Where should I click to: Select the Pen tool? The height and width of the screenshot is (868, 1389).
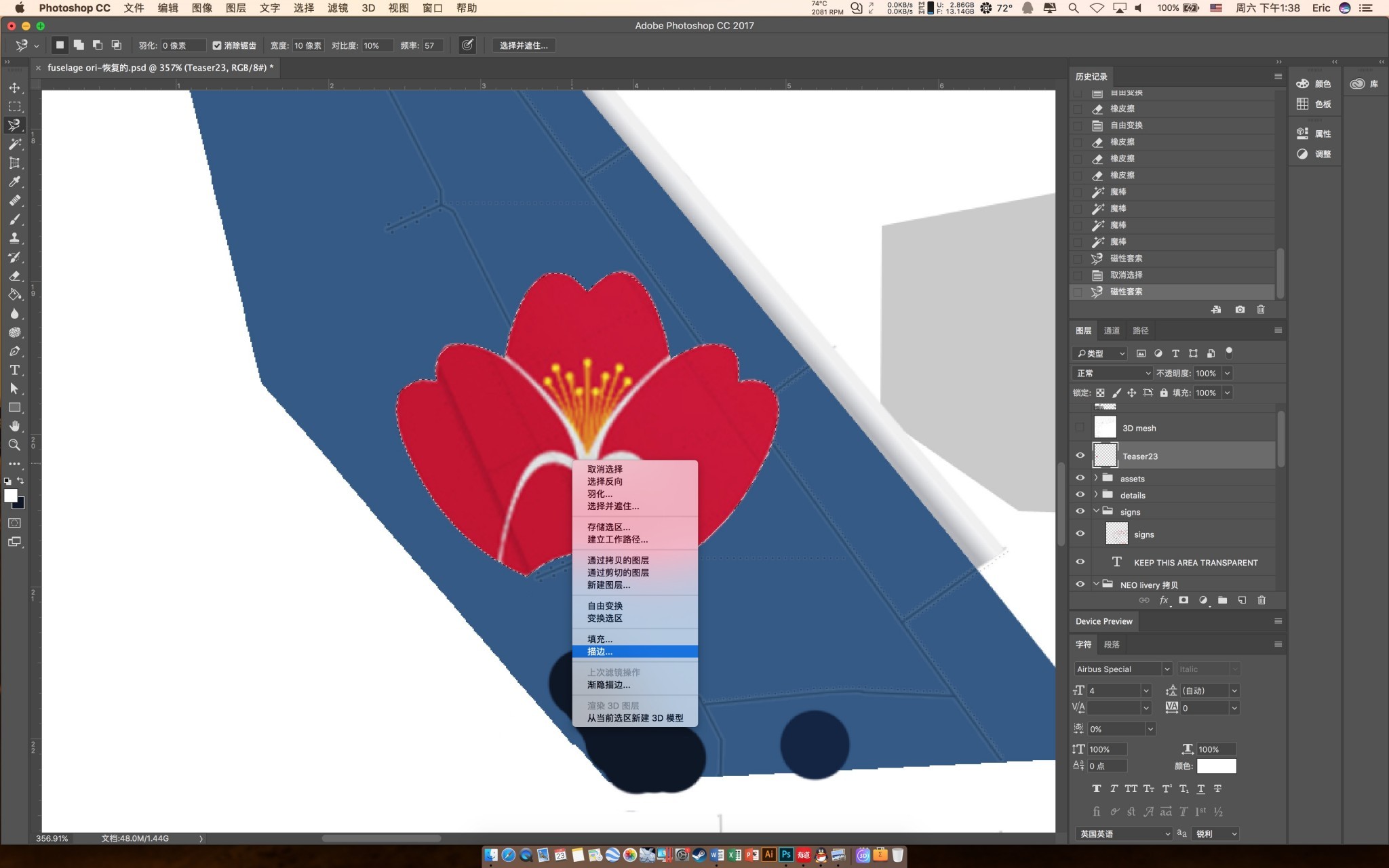pos(14,351)
